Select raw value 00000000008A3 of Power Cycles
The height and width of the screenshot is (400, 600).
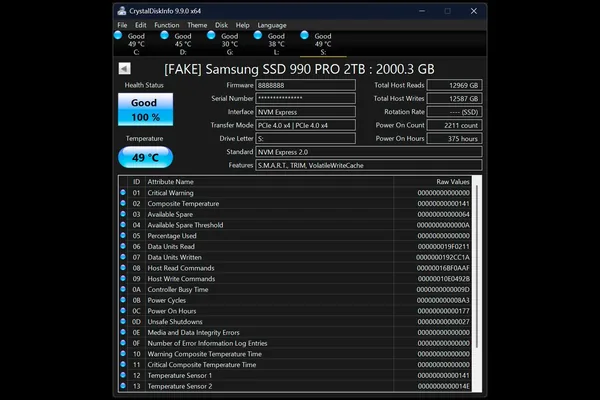pyautogui.click(x=443, y=300)
